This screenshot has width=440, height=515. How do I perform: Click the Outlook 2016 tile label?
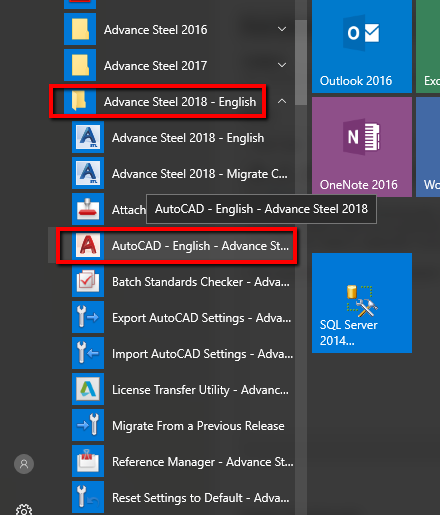click(x=356, y=81)
